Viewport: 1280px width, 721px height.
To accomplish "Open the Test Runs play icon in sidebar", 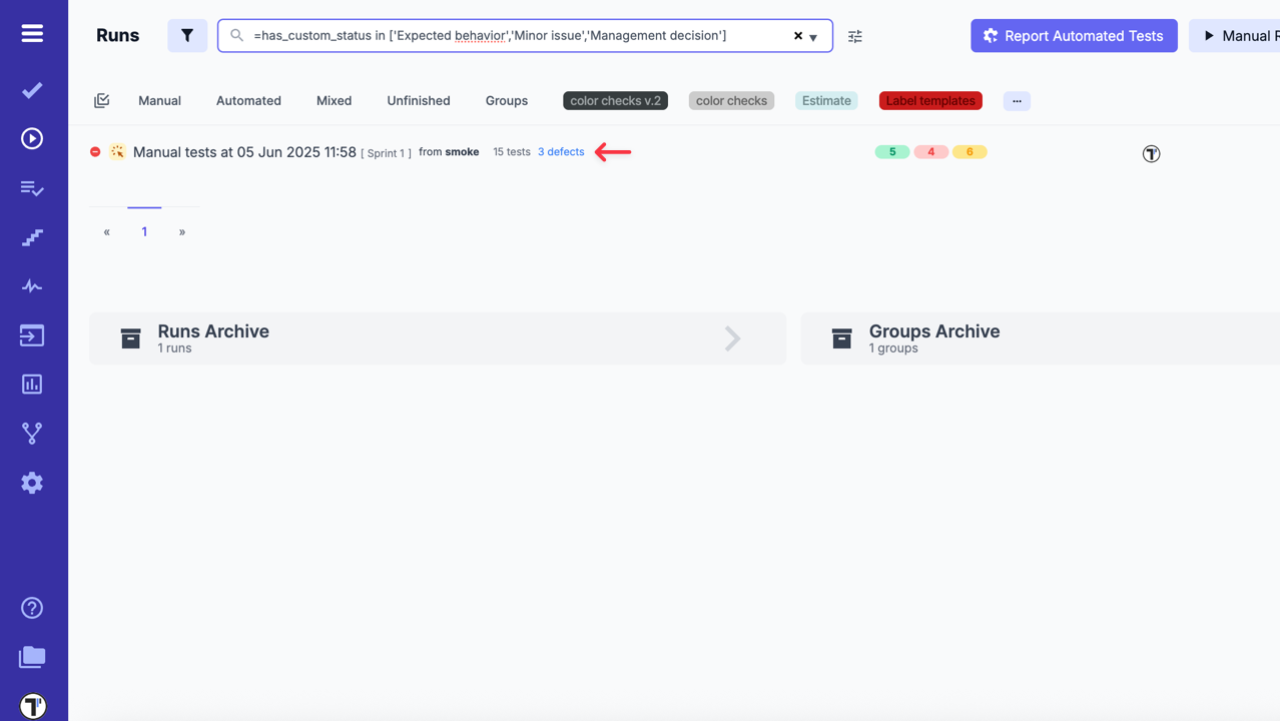I will pos(32,138).
